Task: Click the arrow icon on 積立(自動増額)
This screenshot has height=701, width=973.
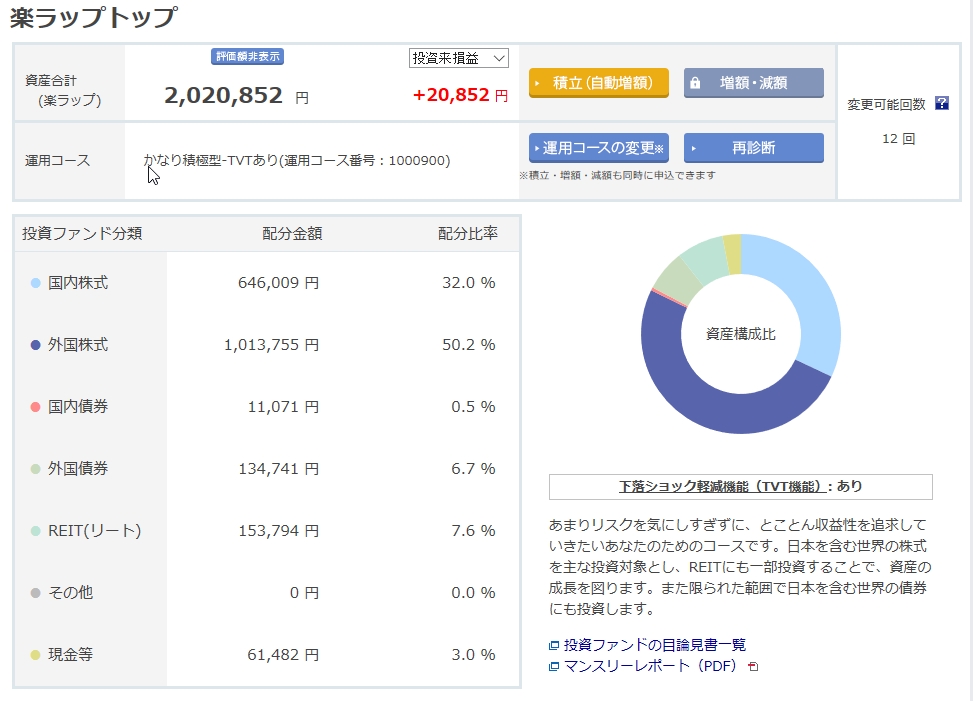Action: click(538, 83)
